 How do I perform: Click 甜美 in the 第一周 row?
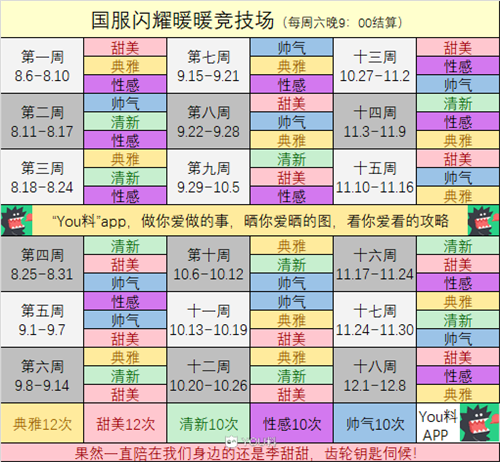tap(125, 47)
